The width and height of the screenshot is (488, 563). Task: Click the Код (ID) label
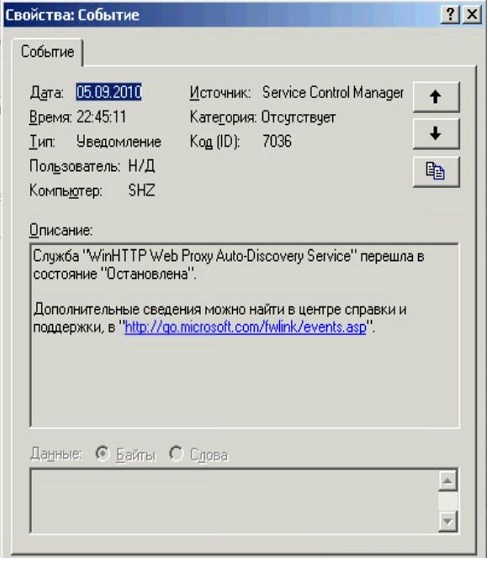coord(214,142)
